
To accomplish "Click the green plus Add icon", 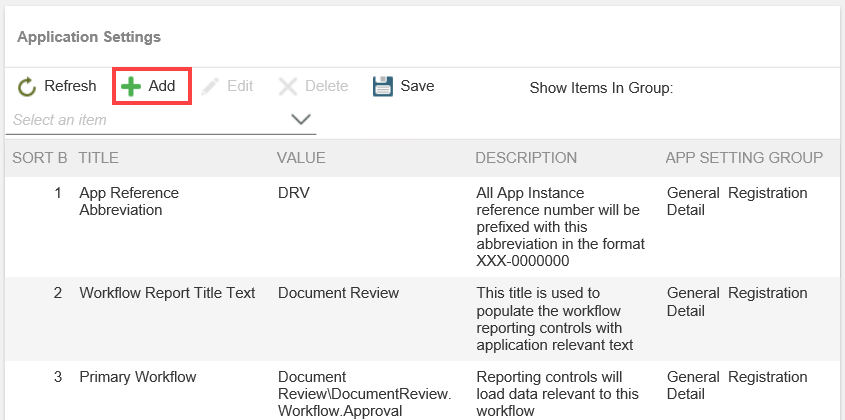I will 131,87.
